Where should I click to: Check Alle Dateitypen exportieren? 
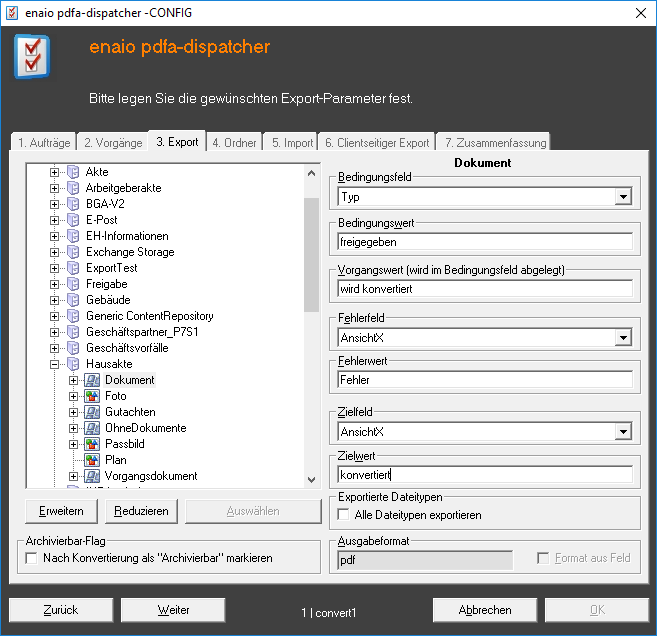tap(343, 515)
